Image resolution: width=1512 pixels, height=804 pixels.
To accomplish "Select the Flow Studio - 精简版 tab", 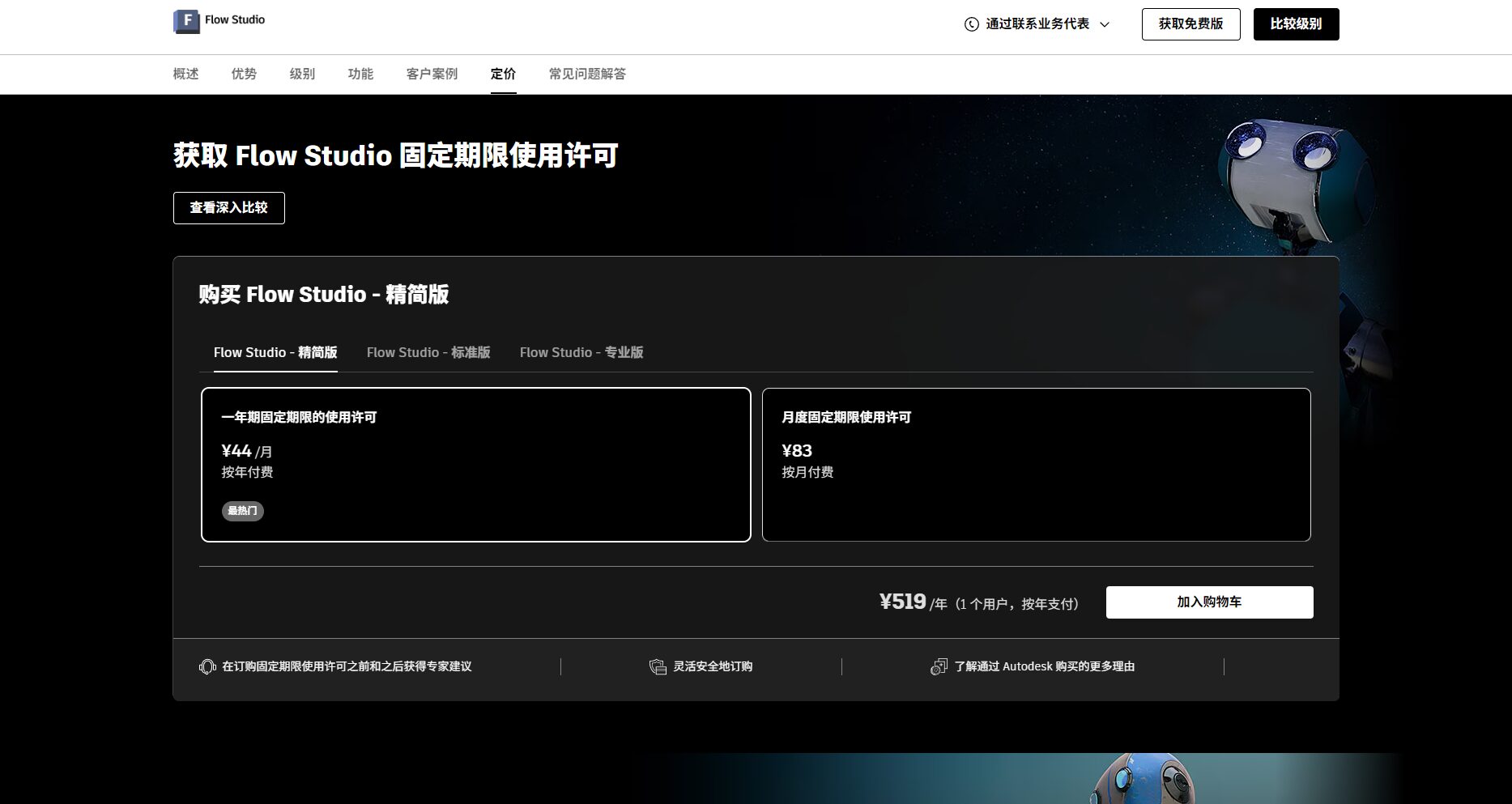I will tap(275, 352).
